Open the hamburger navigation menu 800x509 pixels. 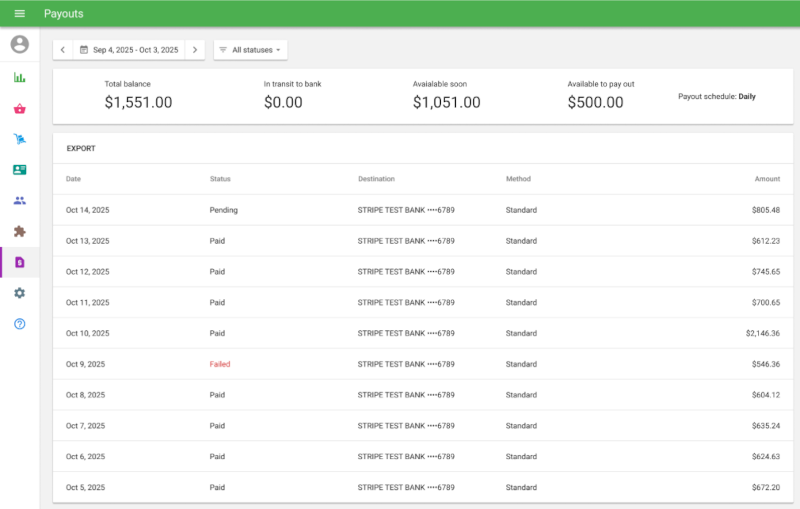(19, 13)
